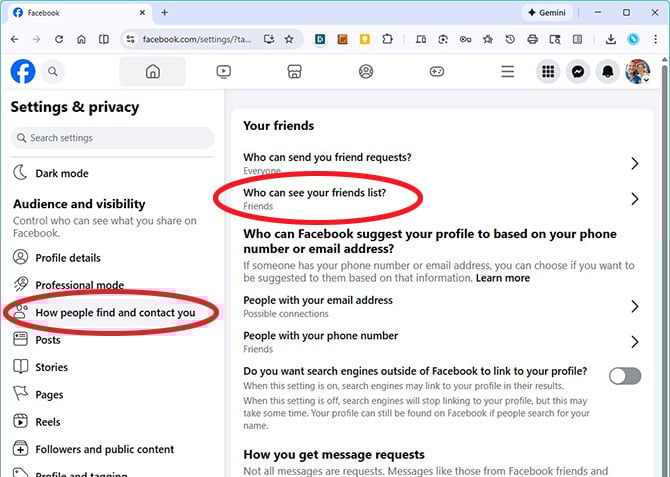Viewport: 670px width, 477px height.
Task: Close the Facebook browser tab
Action: [x=142, y=12]
